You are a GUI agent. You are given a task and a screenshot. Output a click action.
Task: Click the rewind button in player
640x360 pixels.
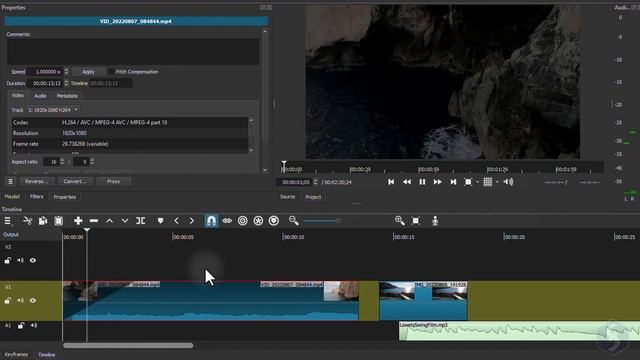pos(407,182)
